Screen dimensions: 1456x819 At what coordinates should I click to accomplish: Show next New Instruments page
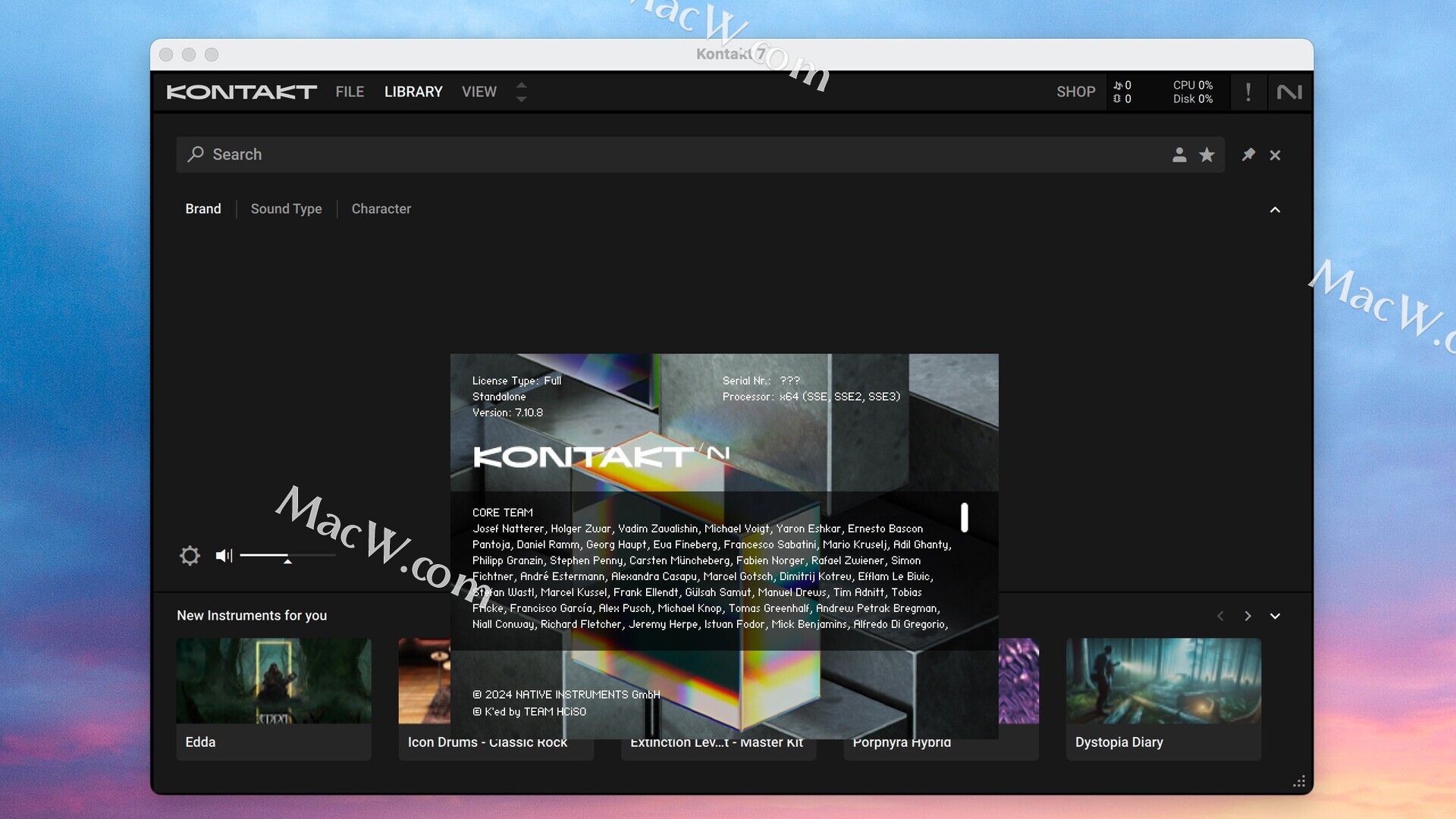click(x=1247, y=616)
